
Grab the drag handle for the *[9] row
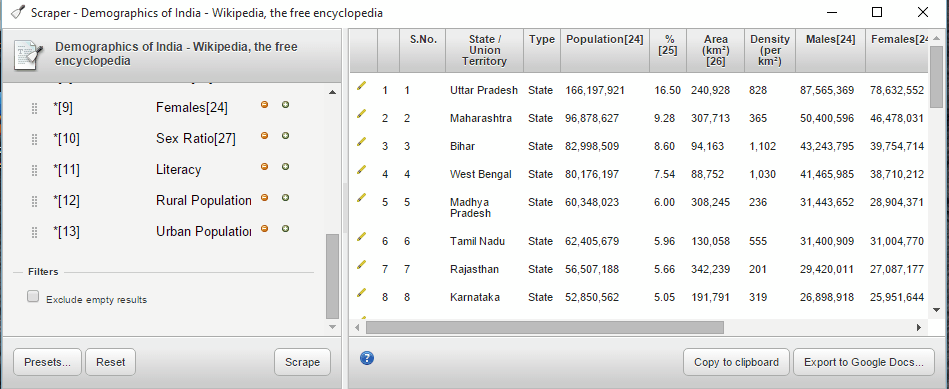coord(34,108)
